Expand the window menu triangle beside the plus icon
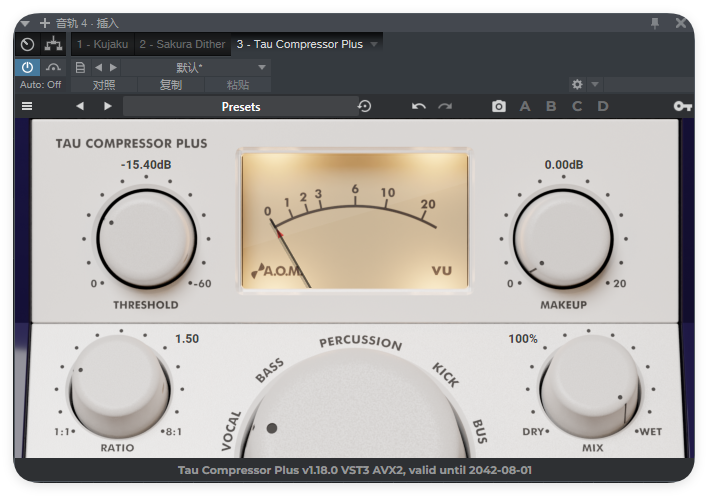 point(25,23)
